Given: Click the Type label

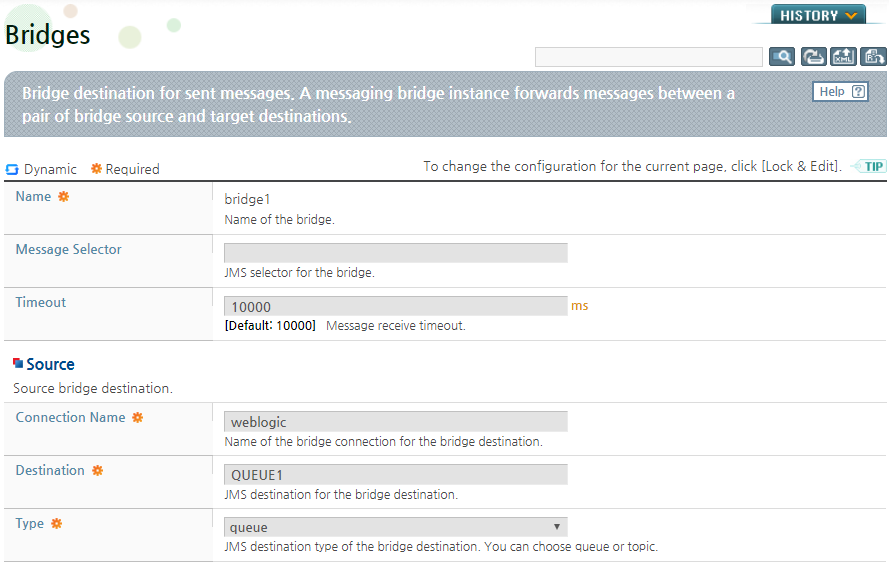Looking at the screenshot, I should pos(29,523).
